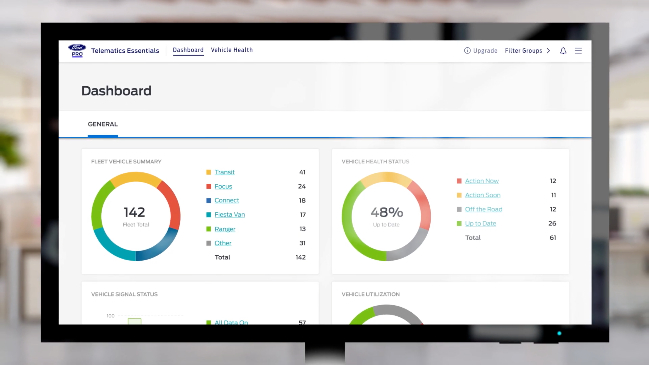Open the Off the Road link
Screen dimensions: 649x365
tap(483, 209)
